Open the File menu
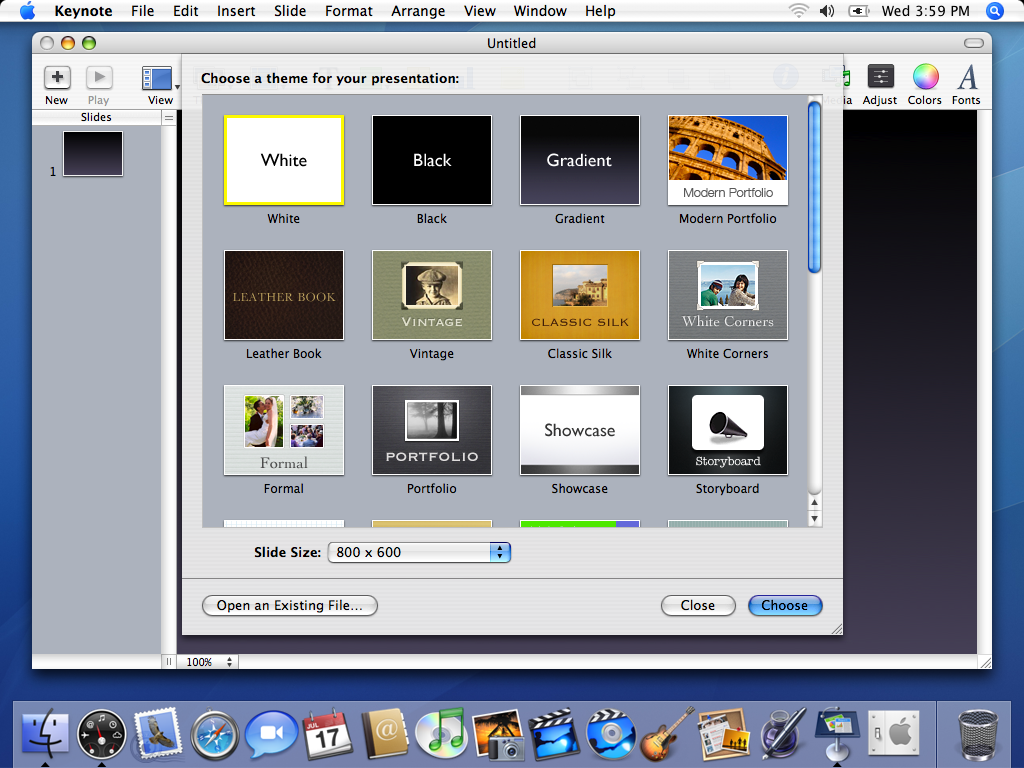 click(x=142, y=11)
